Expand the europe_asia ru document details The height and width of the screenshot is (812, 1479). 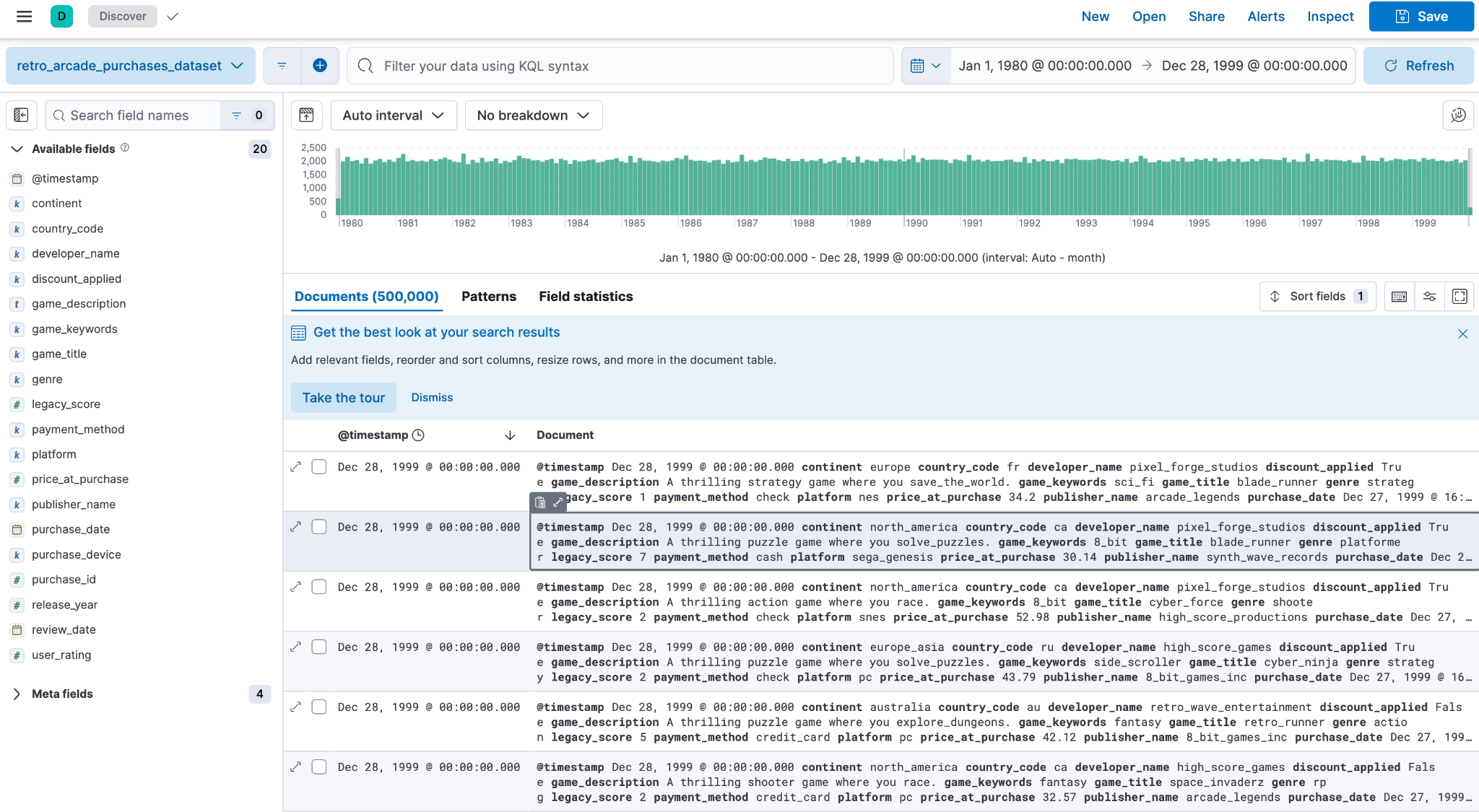pos(295,647)
